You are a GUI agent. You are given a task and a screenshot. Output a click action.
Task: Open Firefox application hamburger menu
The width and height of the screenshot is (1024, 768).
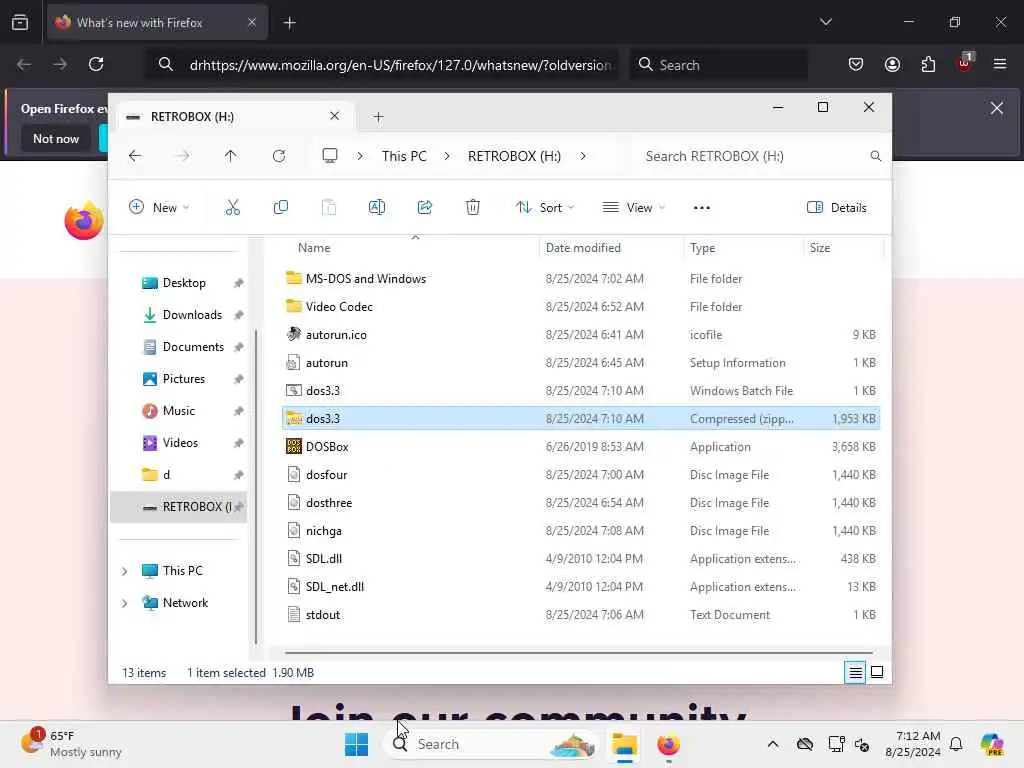point(1000,64)
